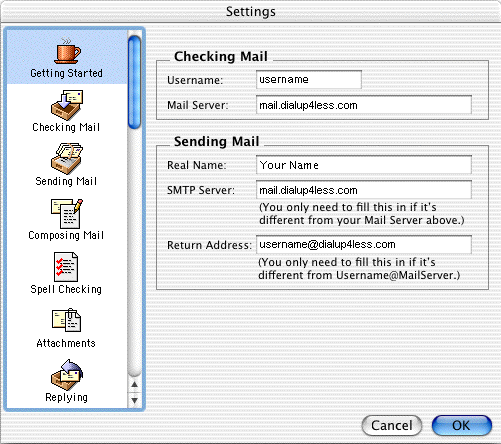Viewport: 501px width, 444px height.
Task: Select the Getting Started coffee cup icon
Action: (67, 50)
